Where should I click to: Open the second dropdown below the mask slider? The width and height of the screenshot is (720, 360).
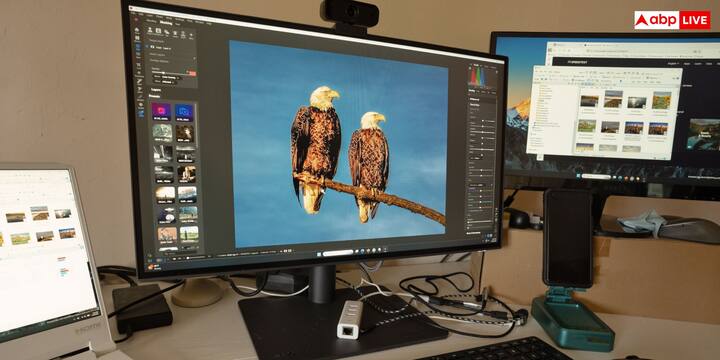168,82
